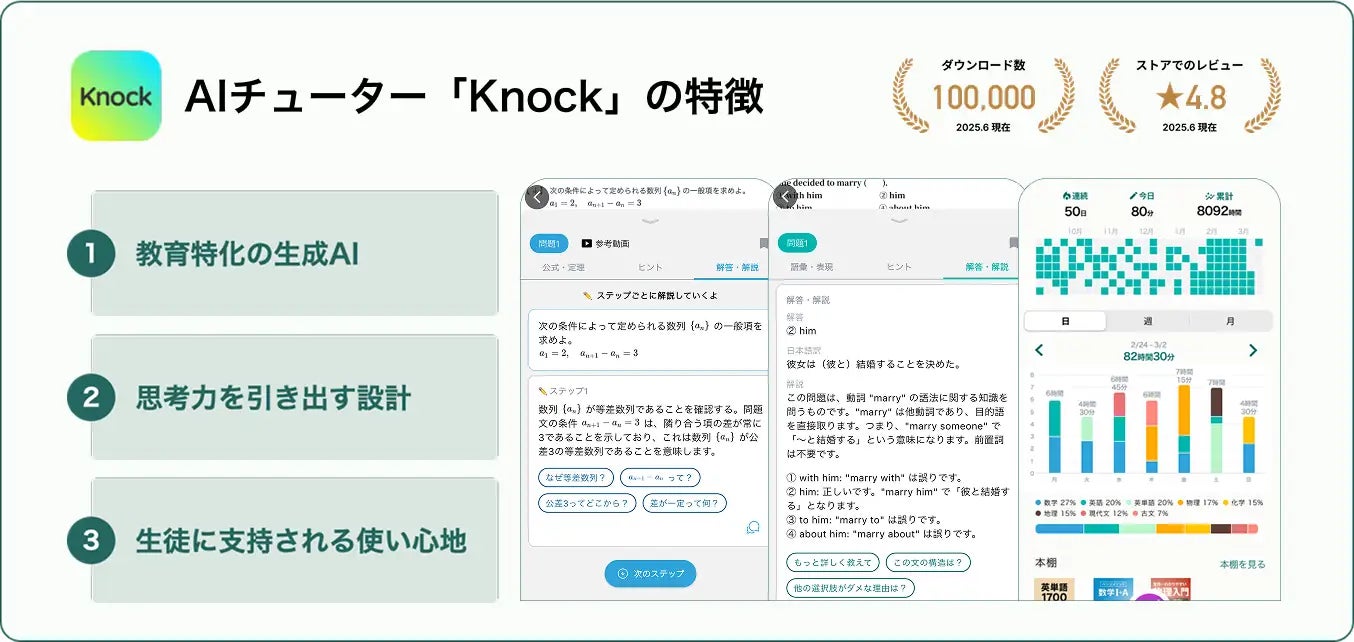Click the 数学 27% legend entry

1058,502
